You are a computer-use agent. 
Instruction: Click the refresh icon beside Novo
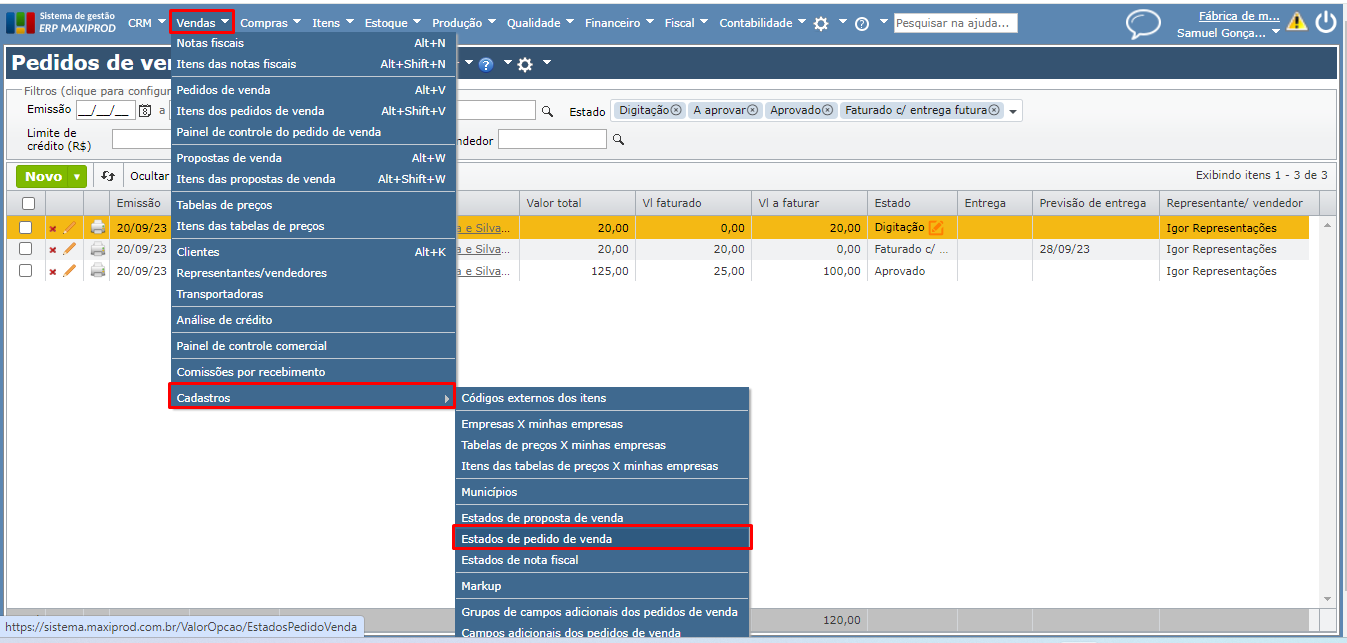coord(108,176)
